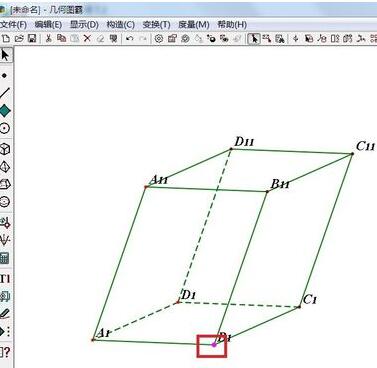Select the Point tool in sidebar

pos(4,76)
